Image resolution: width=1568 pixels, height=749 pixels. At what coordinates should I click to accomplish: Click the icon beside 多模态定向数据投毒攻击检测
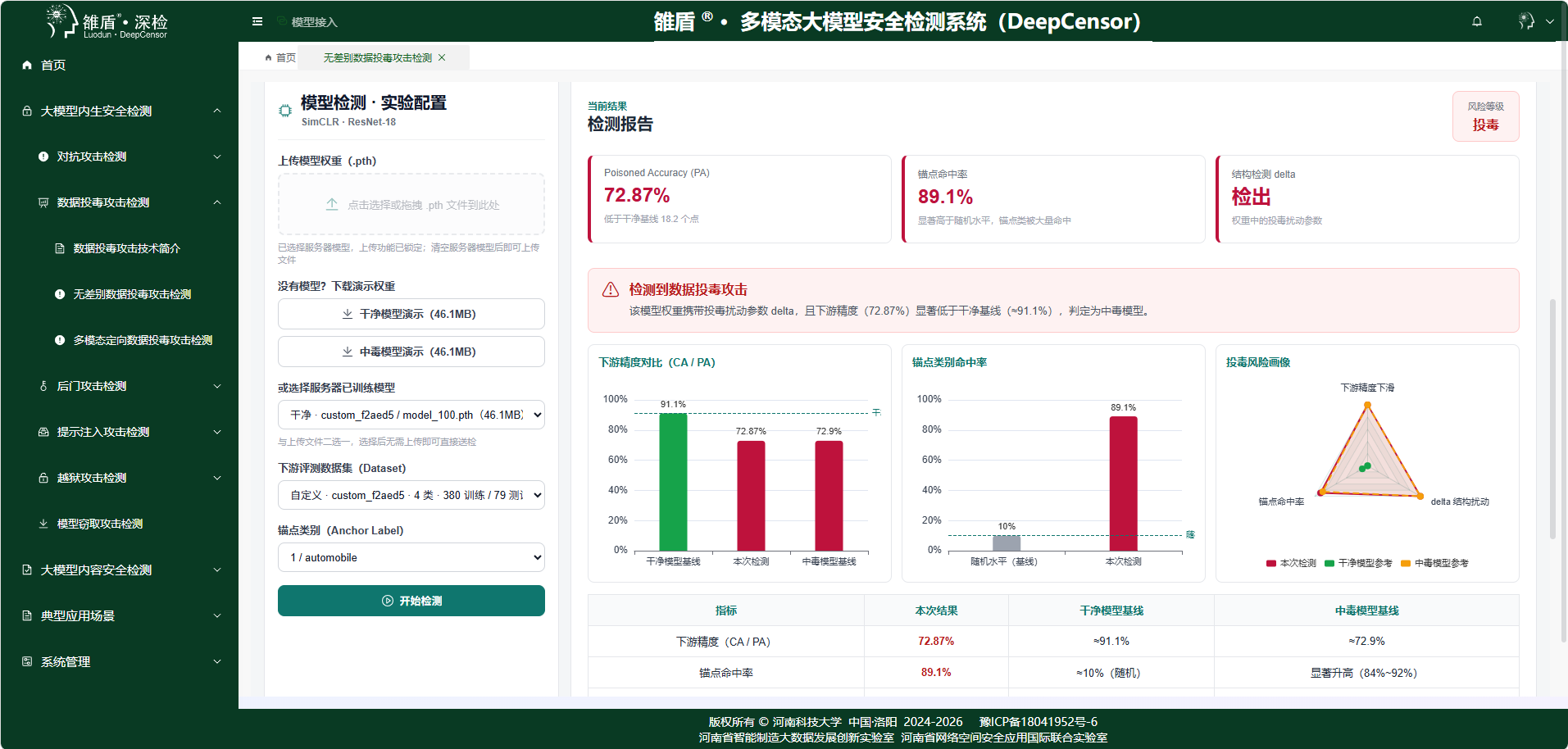(60, 340)
